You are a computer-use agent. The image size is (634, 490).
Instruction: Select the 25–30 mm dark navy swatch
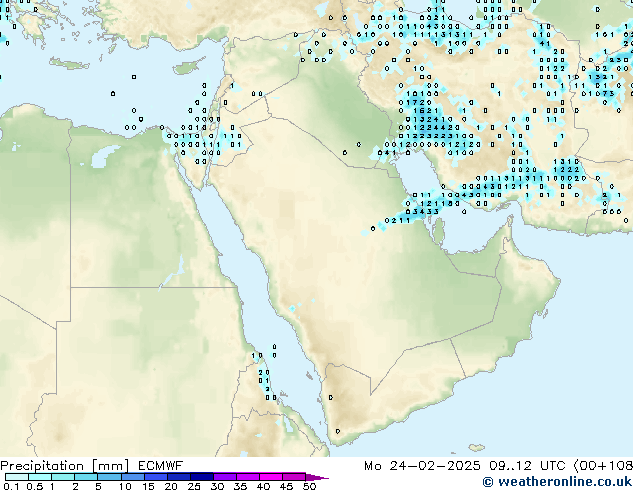[x=201, y=477]
